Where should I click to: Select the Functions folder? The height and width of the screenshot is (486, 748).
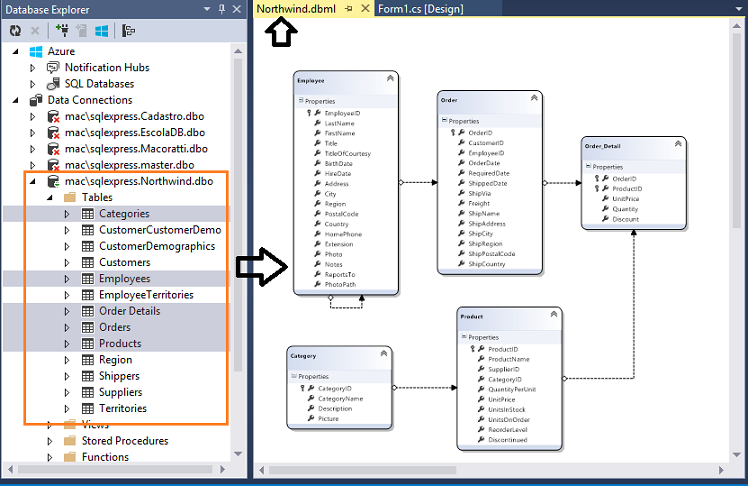[105, 457]
